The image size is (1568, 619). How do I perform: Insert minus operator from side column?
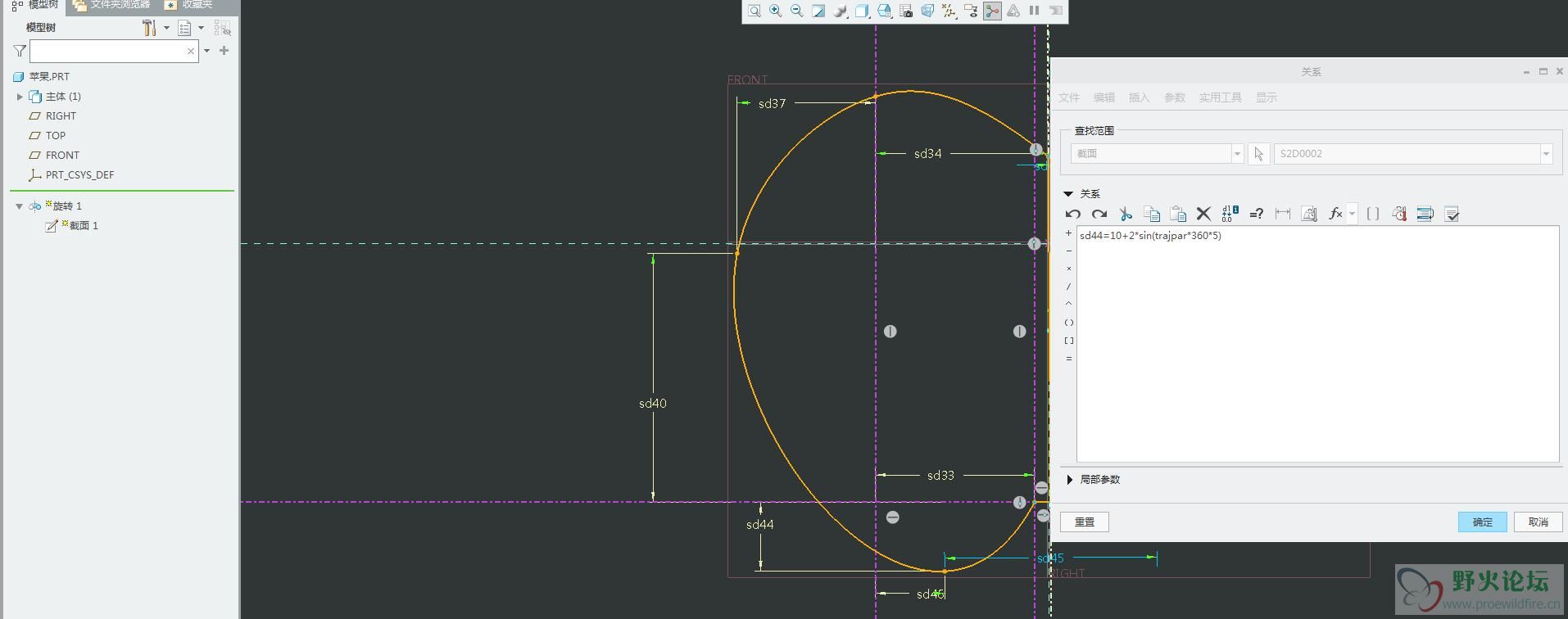1068,251
